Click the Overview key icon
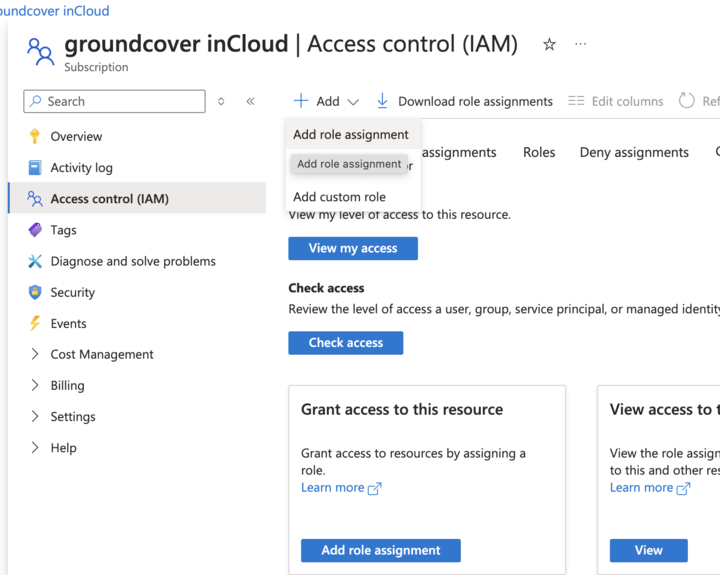 [x=35, y=137]
